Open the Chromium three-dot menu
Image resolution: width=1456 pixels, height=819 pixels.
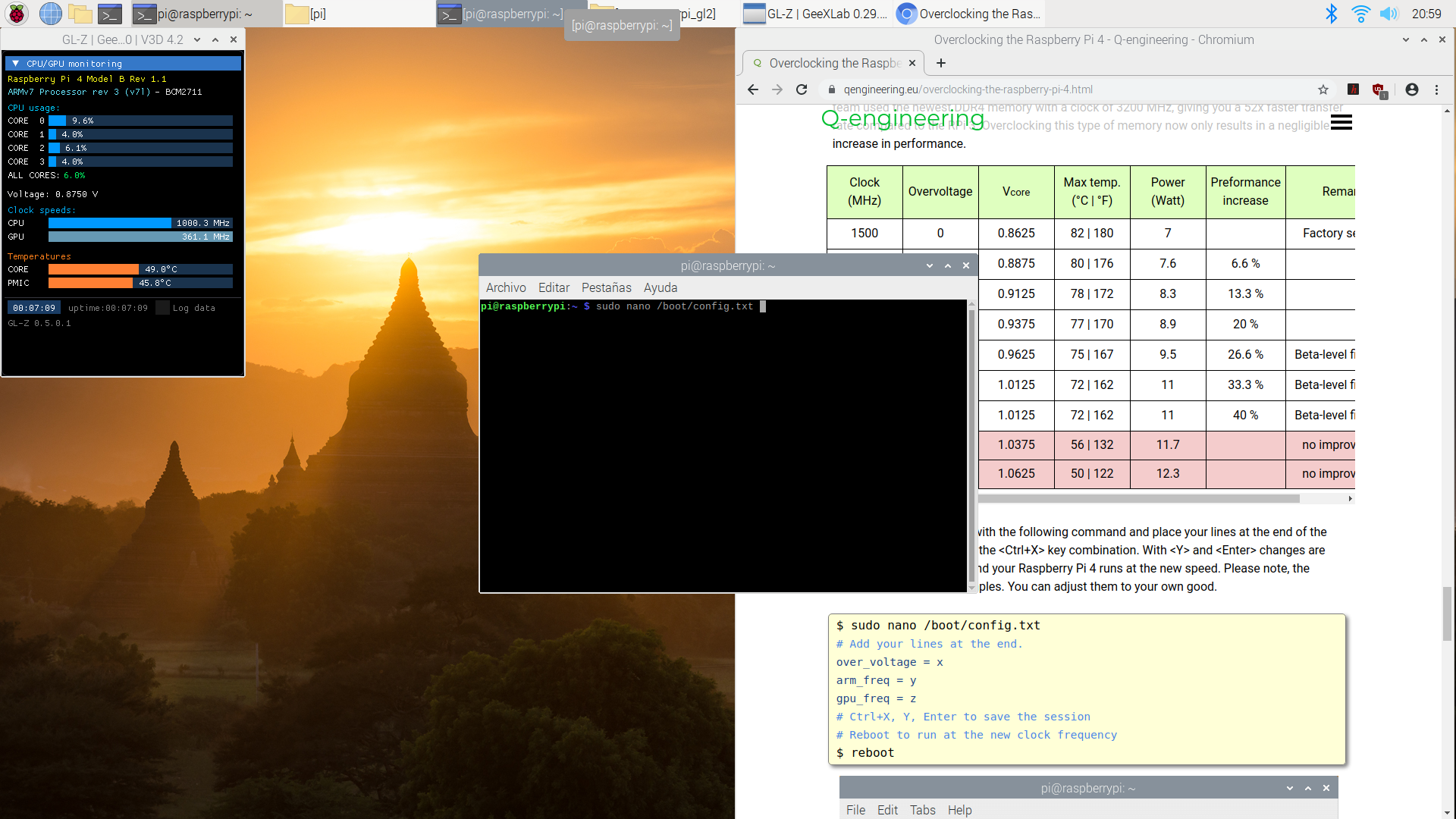1436,89
